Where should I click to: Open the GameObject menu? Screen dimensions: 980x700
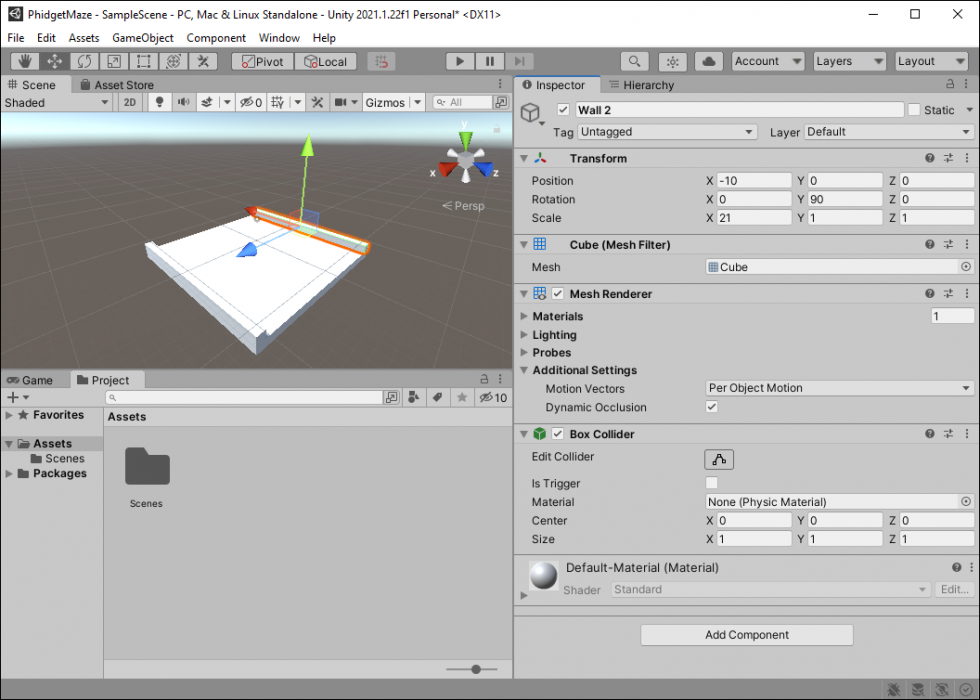(x=142, y=38)
